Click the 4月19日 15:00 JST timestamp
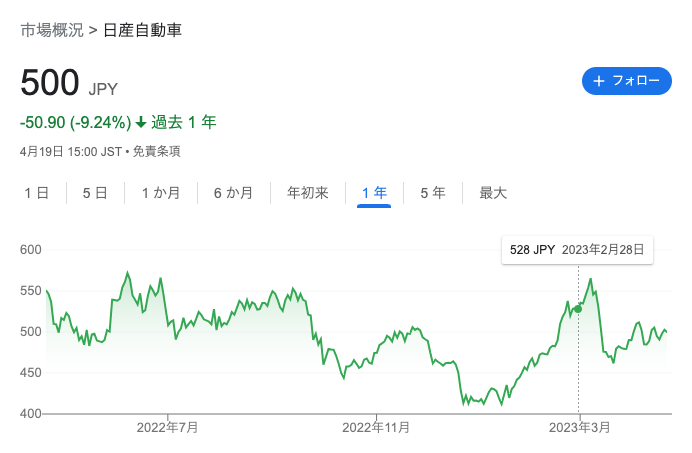692x453 pixels. pos(71,151)
